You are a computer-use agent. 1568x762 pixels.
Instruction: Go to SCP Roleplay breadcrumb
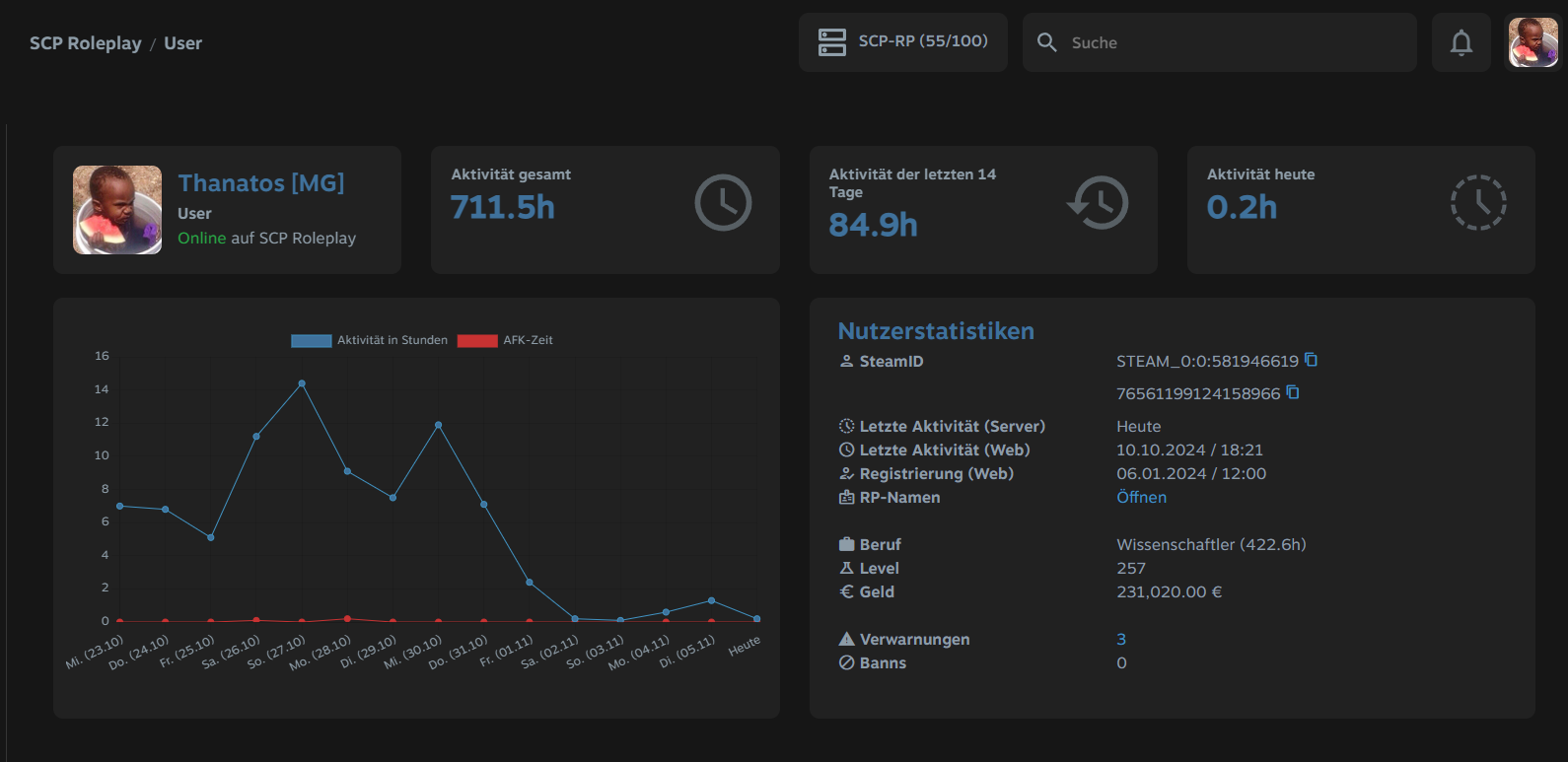click(x=86, y=43)
